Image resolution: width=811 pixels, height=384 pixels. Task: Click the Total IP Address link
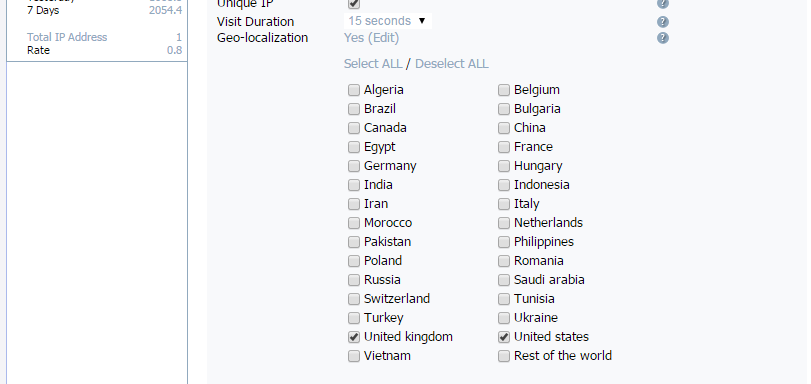click(x=67, y=37)
